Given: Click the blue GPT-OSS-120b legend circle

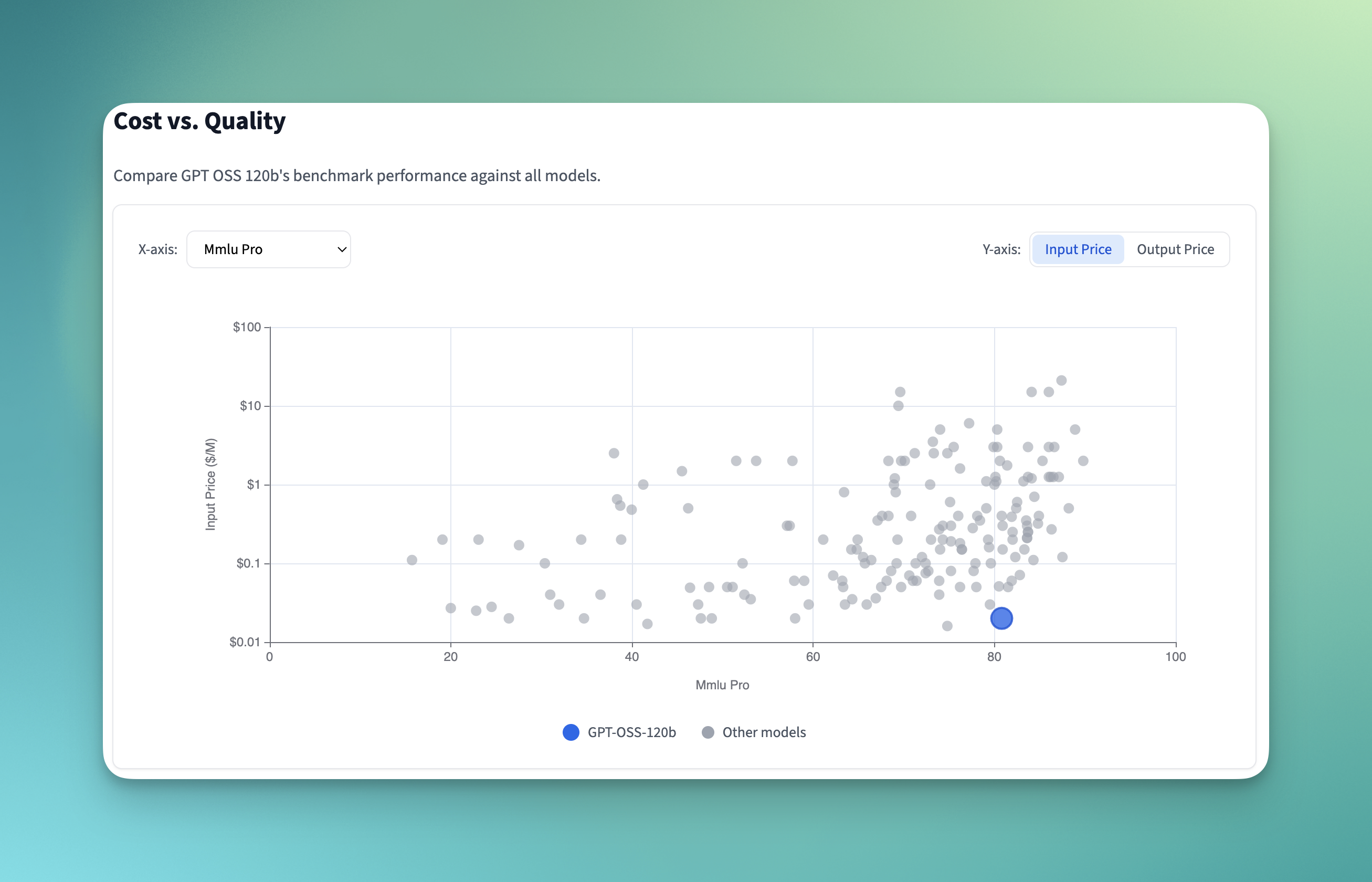Looking at the screenshot, I should (x=571, y=732).
